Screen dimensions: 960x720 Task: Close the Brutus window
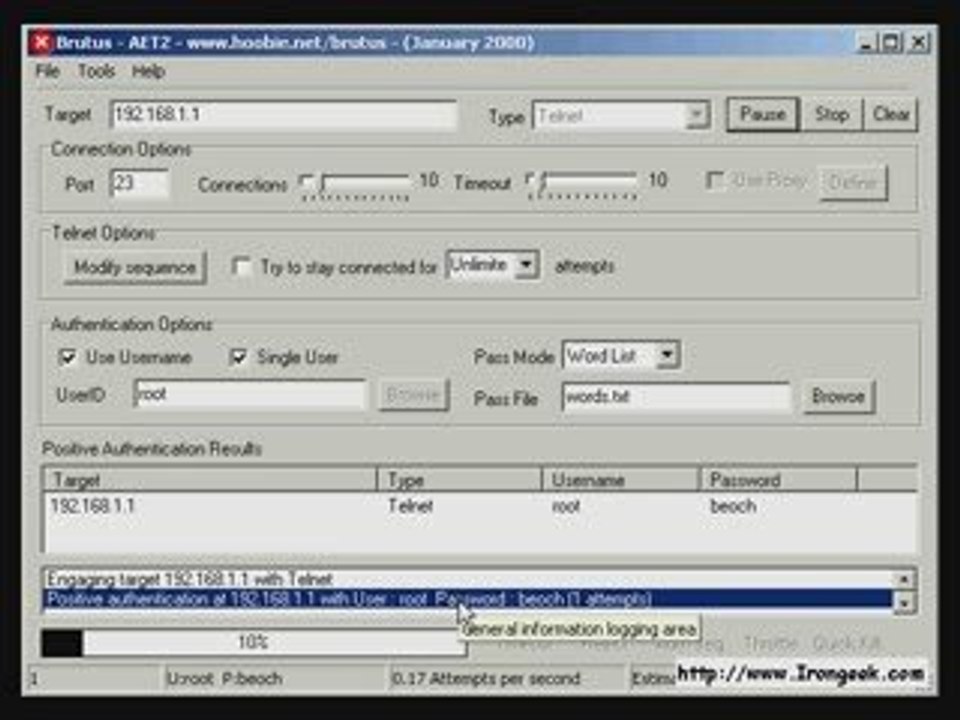919,43
